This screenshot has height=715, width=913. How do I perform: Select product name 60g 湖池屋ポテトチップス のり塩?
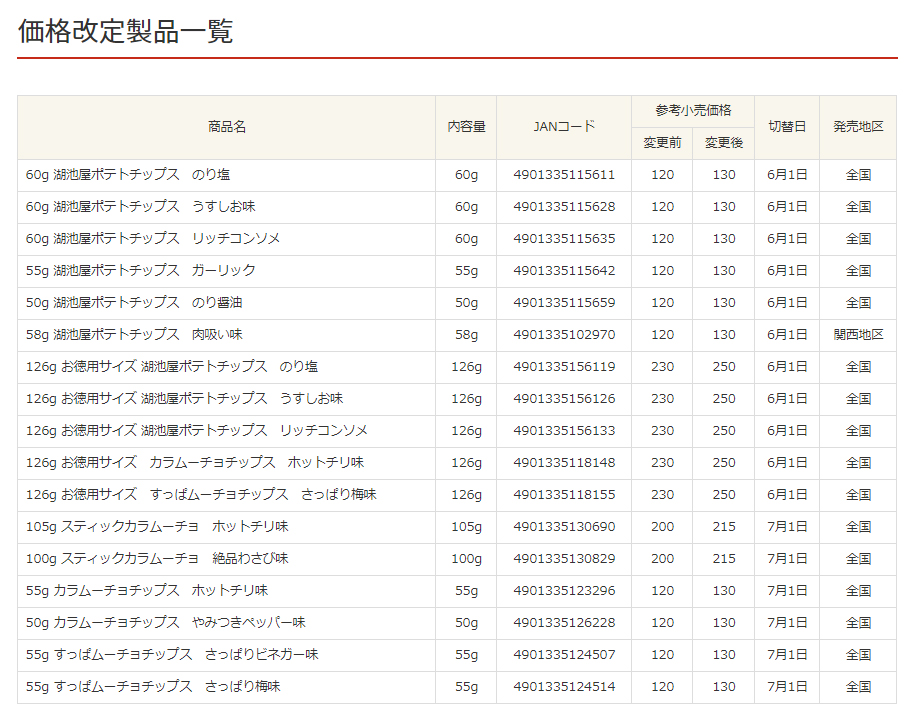pos(128,175)
